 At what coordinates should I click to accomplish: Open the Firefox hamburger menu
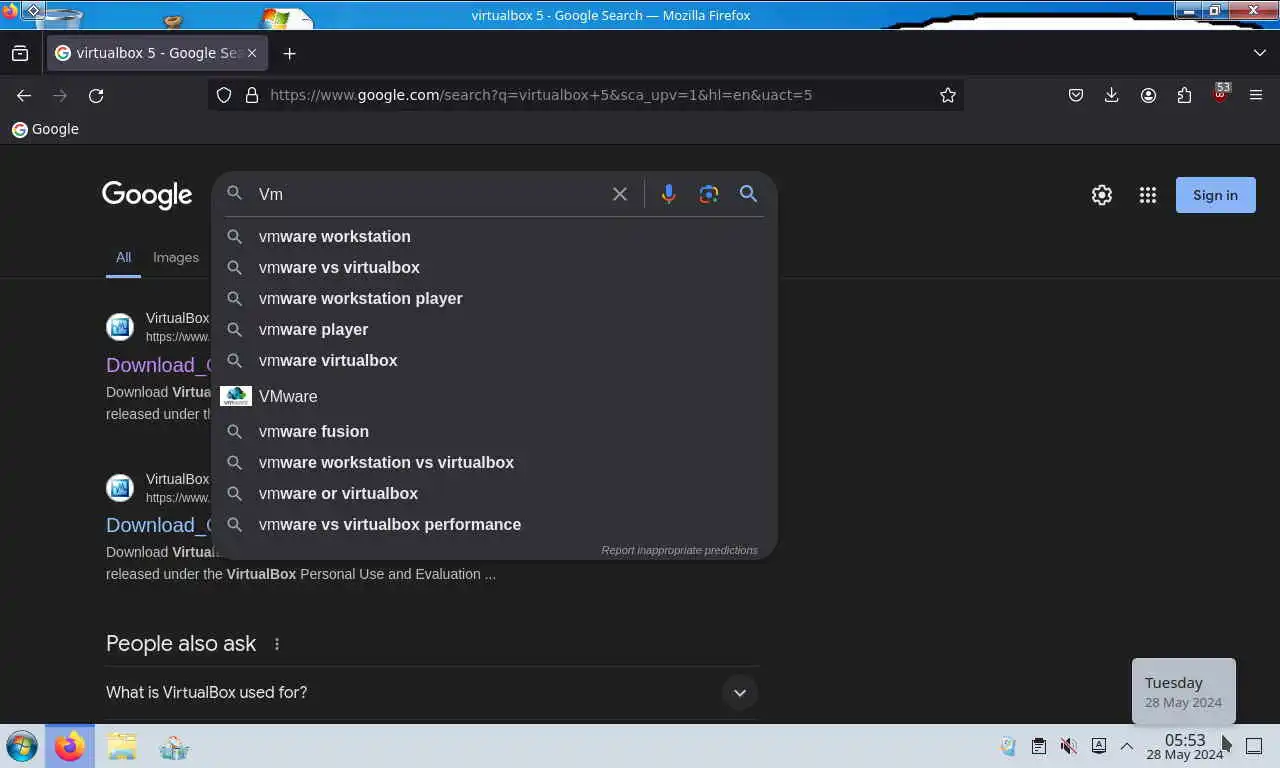coord(1256,95)
